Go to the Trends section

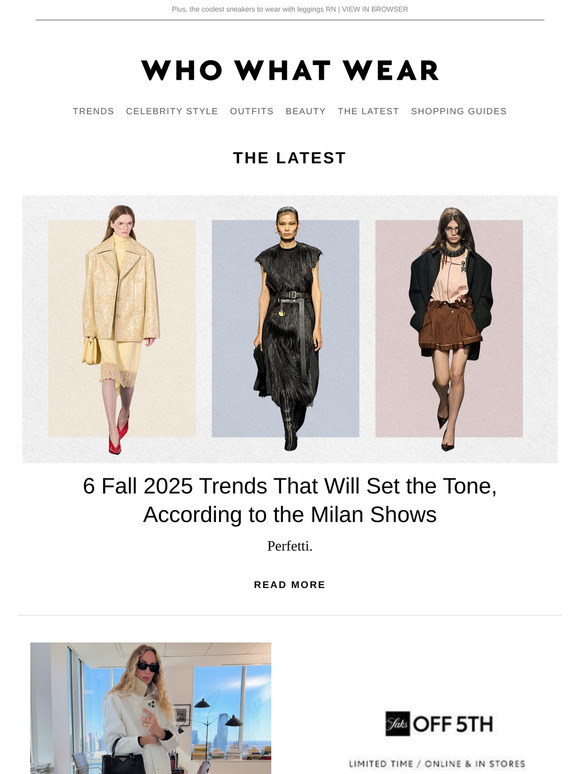[x=93, y=111]
